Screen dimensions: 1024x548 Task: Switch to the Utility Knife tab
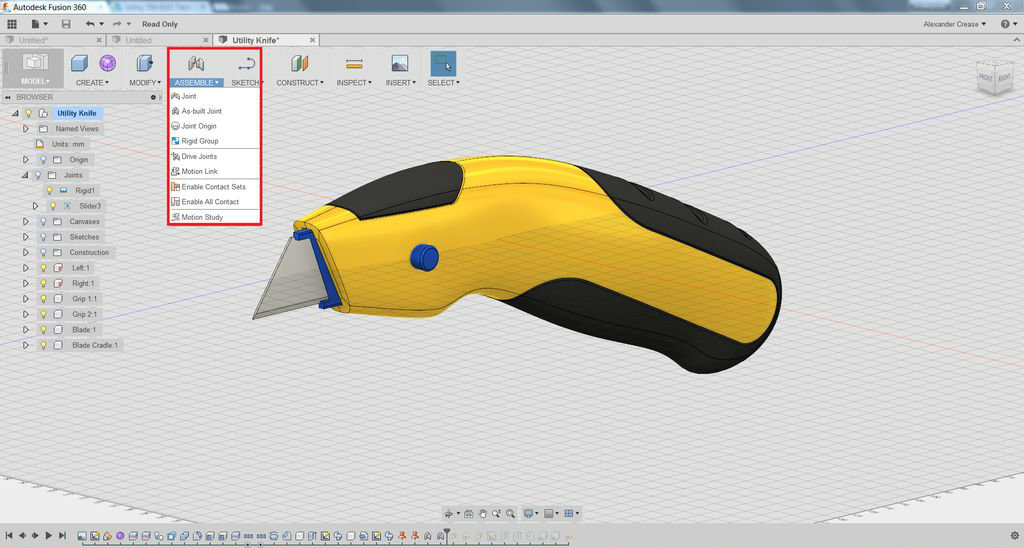click(x=256, y=40)
